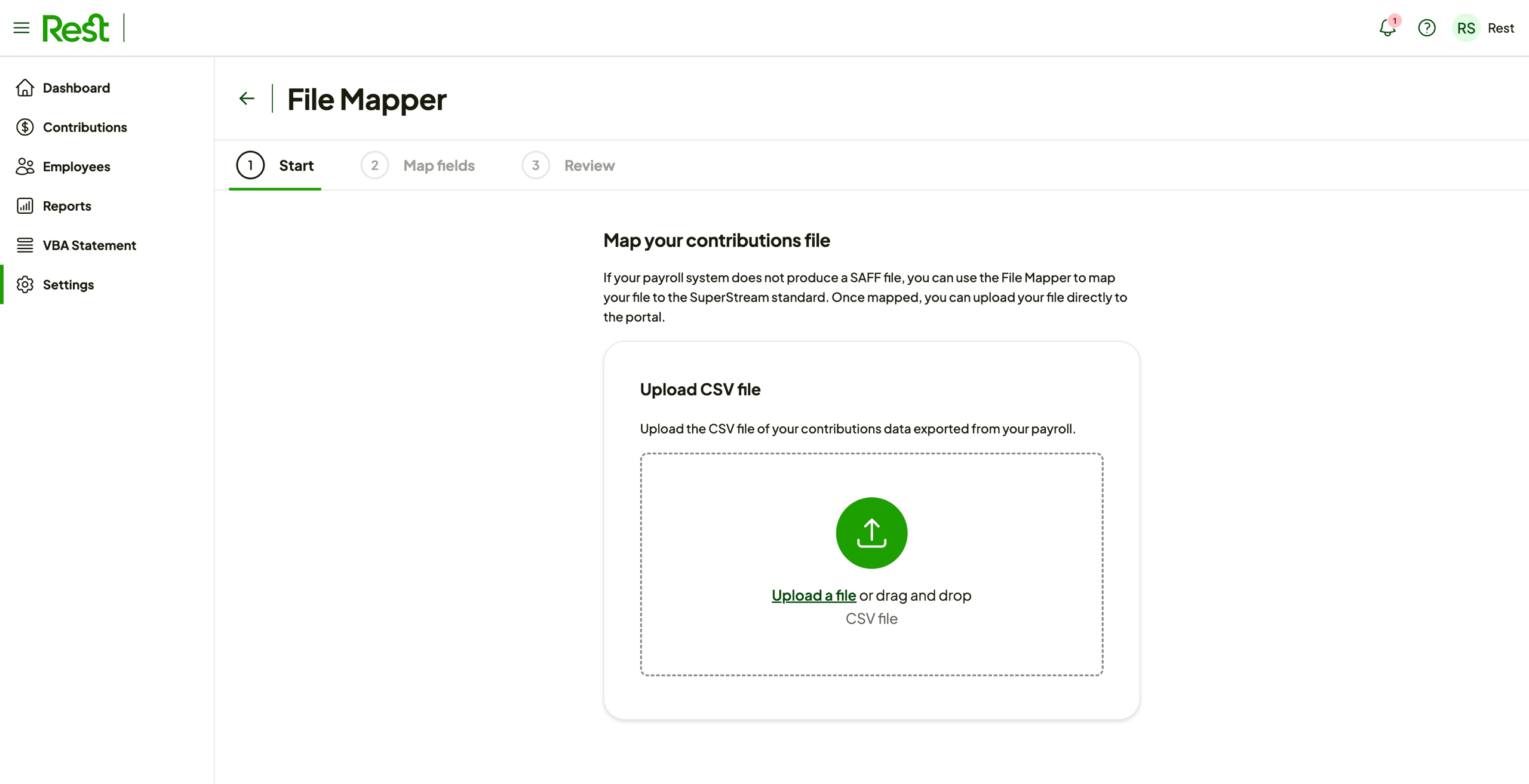
Task: Open VBA Statement in the sidebar
Action: click(x=90, y=245)
